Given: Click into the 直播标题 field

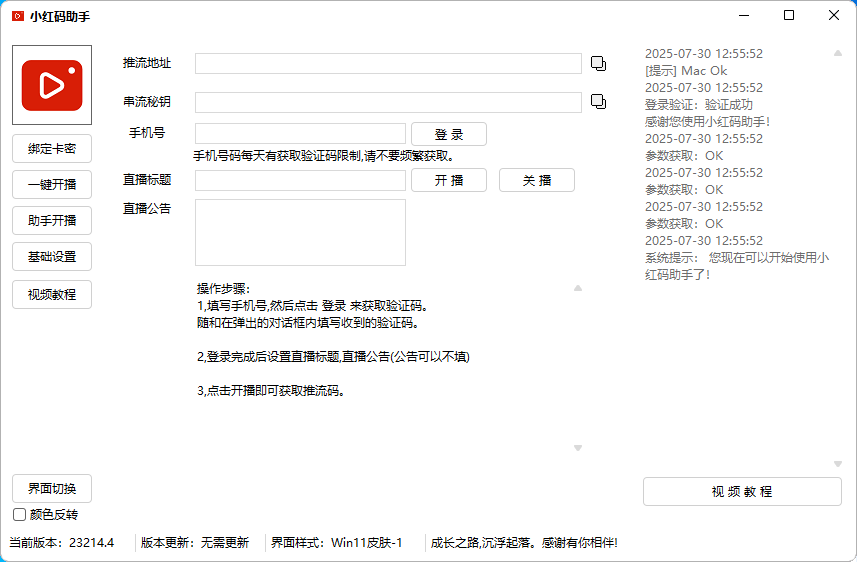Looking at the screenshot, I should pos(300,180).
